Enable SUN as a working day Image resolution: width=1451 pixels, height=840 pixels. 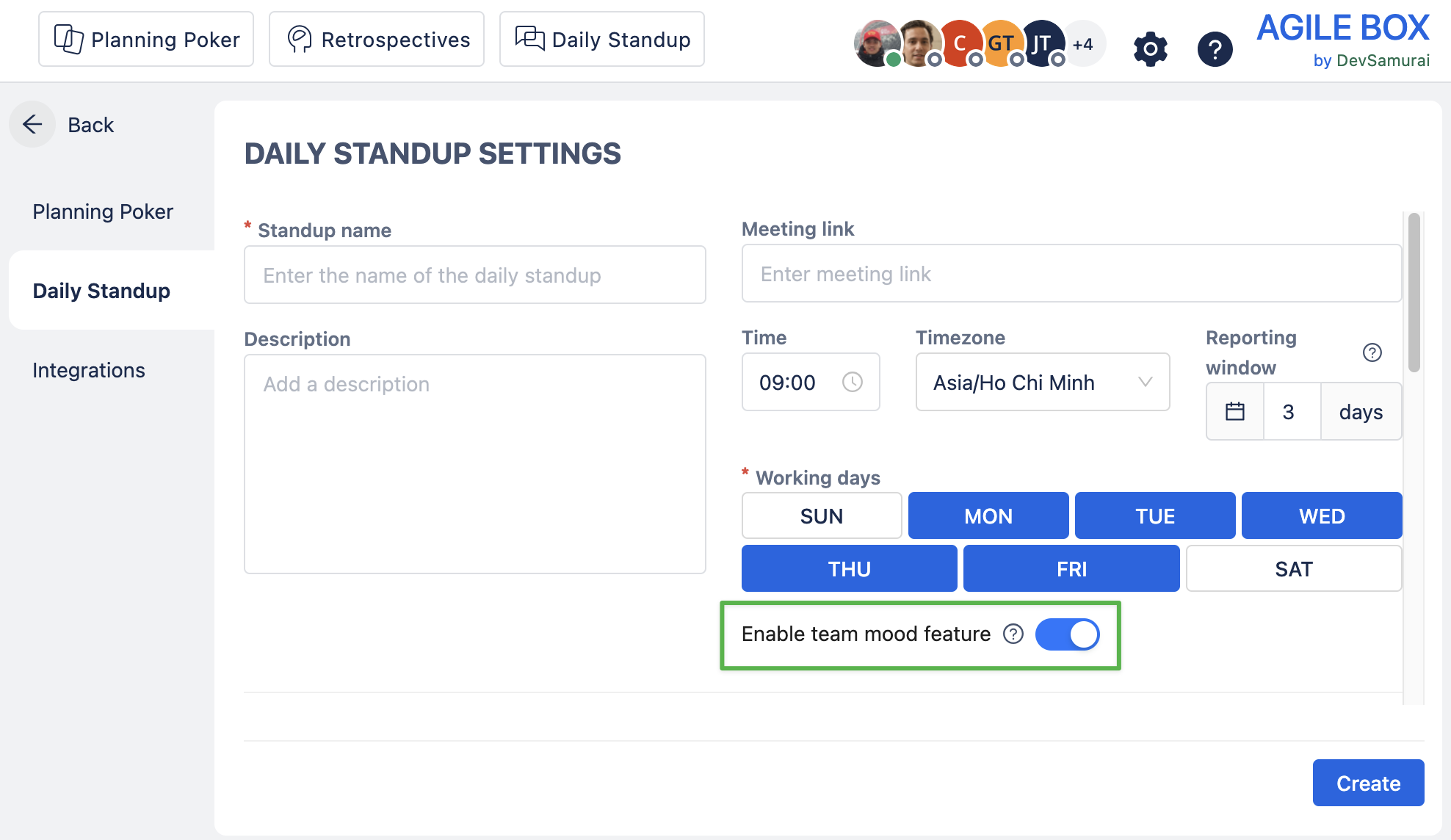pyautogui.click(x=822, y=515)
